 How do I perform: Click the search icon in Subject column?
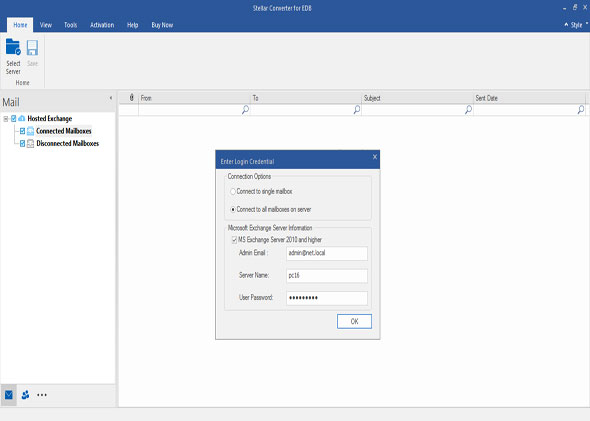click(468, 109)
